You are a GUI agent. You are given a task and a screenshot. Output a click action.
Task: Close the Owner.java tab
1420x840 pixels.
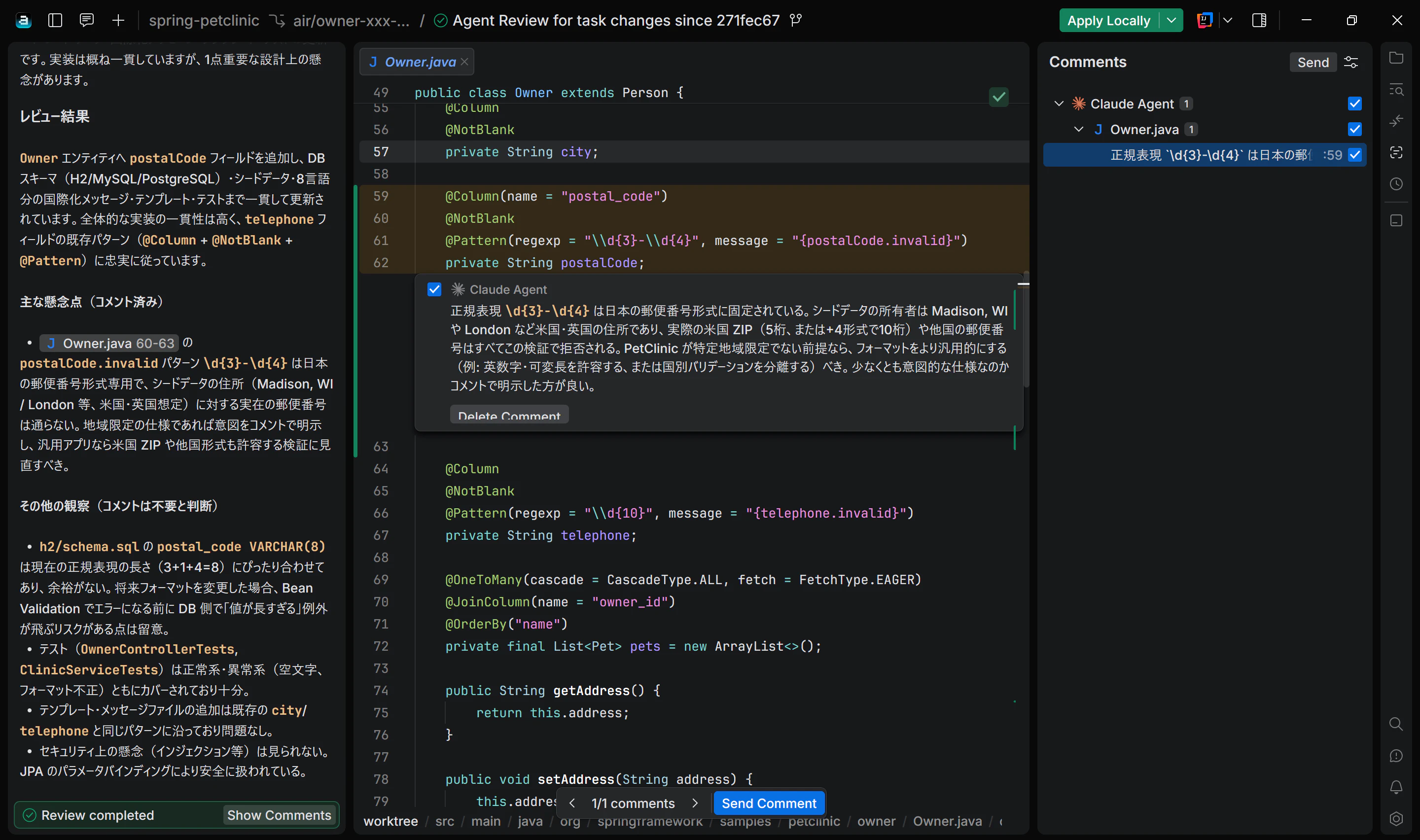pos(464,62)
